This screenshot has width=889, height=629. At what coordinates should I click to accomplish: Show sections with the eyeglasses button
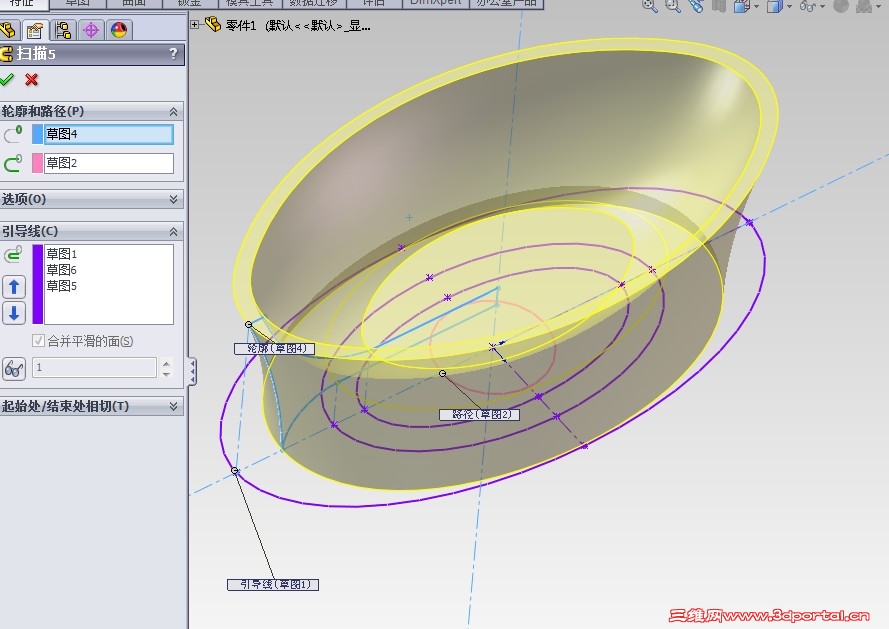click(x=14, y=369)
